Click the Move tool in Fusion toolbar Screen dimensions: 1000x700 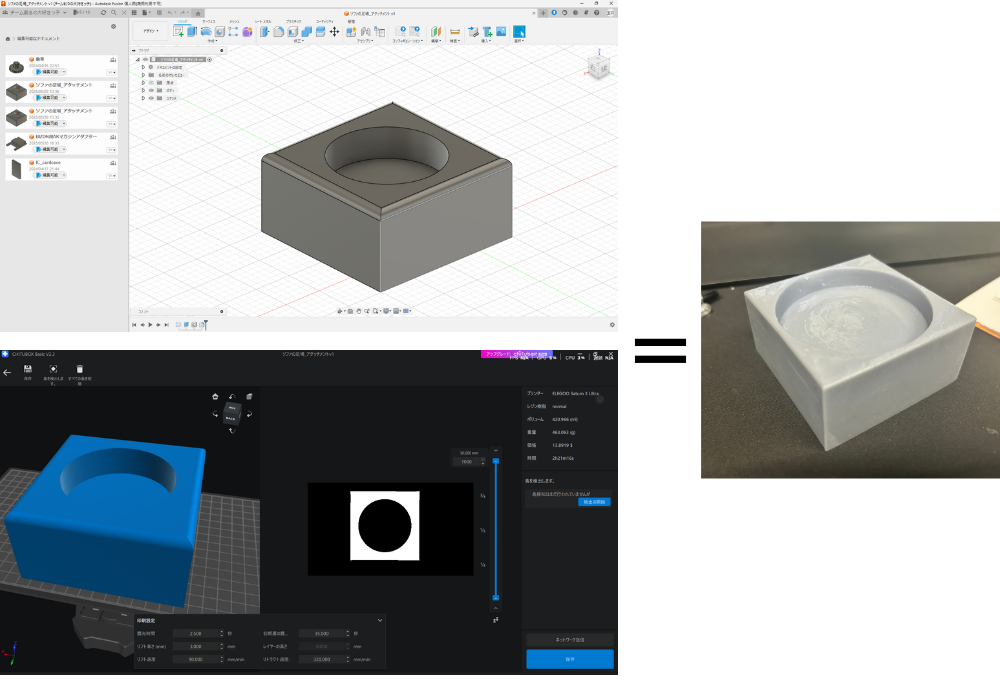coord(334,31)
